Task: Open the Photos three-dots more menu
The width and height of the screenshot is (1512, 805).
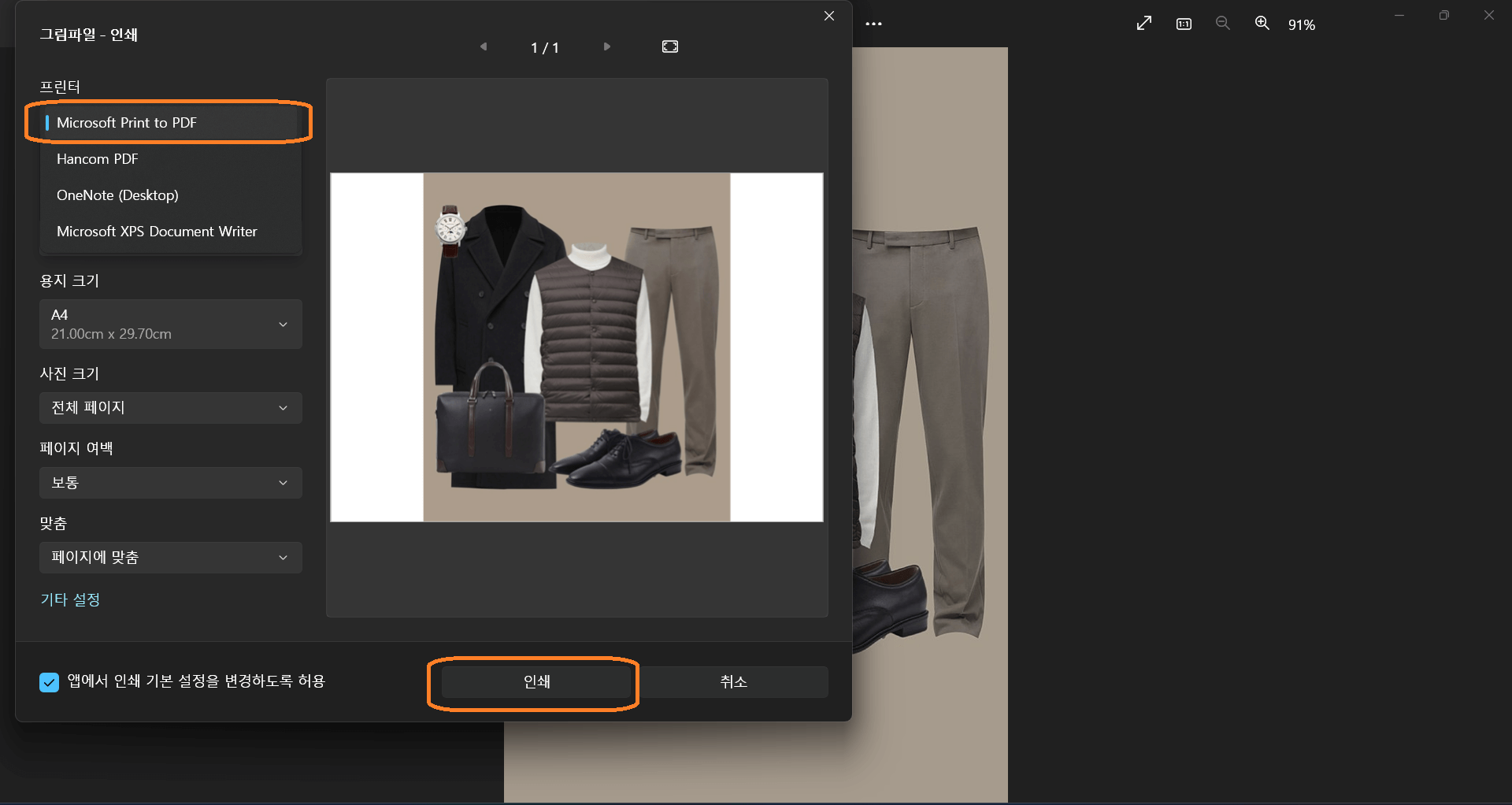Action: 873,24
